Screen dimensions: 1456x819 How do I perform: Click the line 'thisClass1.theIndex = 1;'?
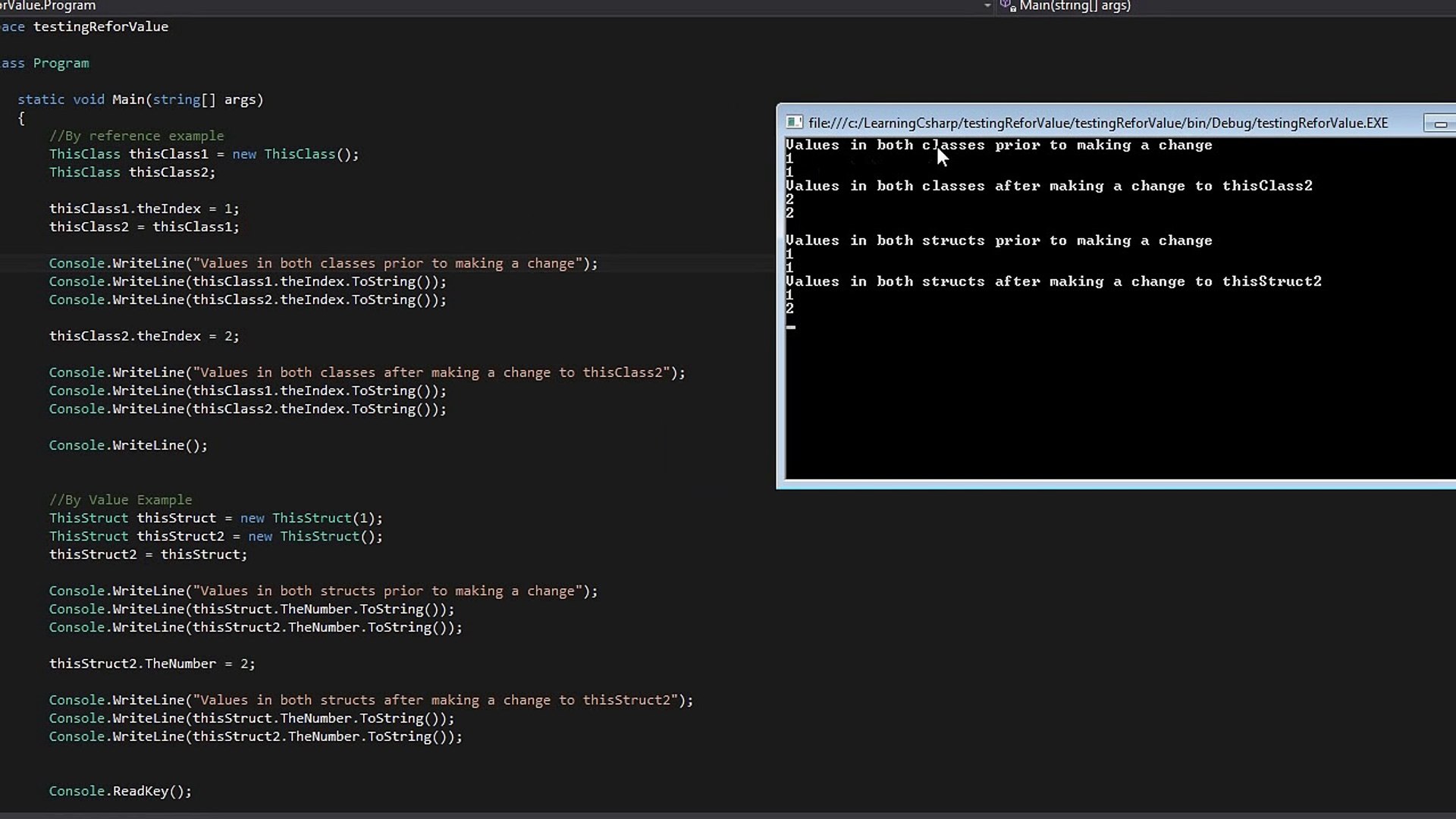[x=144, y=209]
